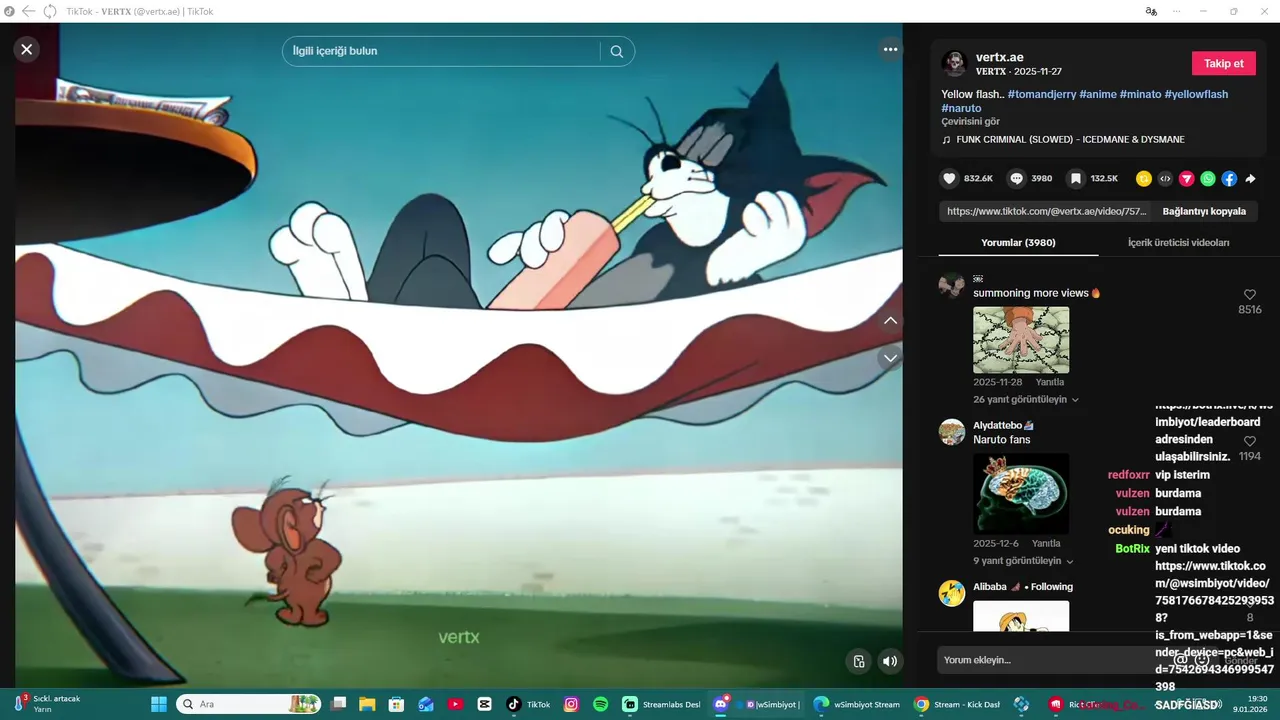Click the translate icon in title bar

(1151, 11)
